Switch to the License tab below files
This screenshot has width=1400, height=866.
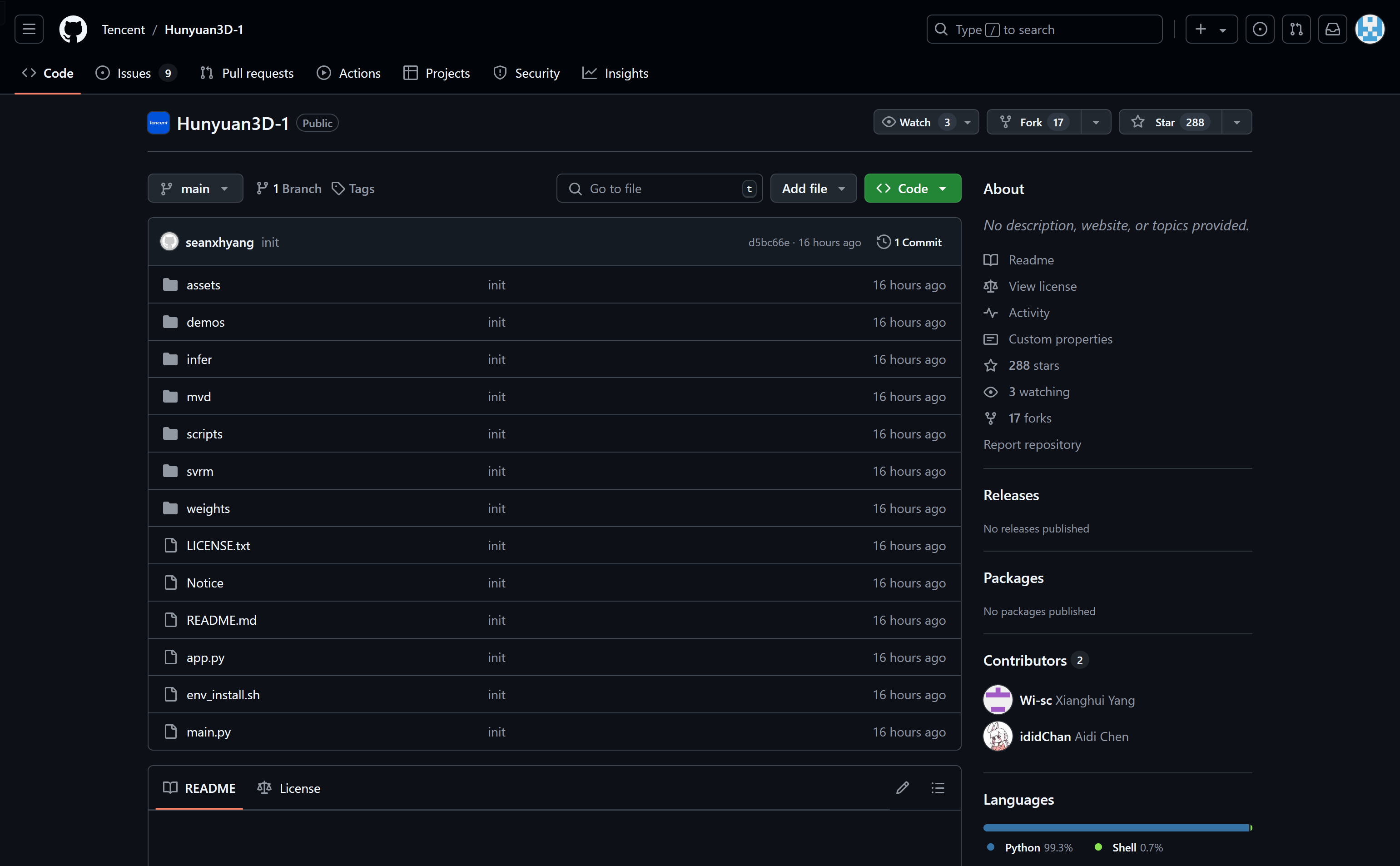tap(289, 788)
